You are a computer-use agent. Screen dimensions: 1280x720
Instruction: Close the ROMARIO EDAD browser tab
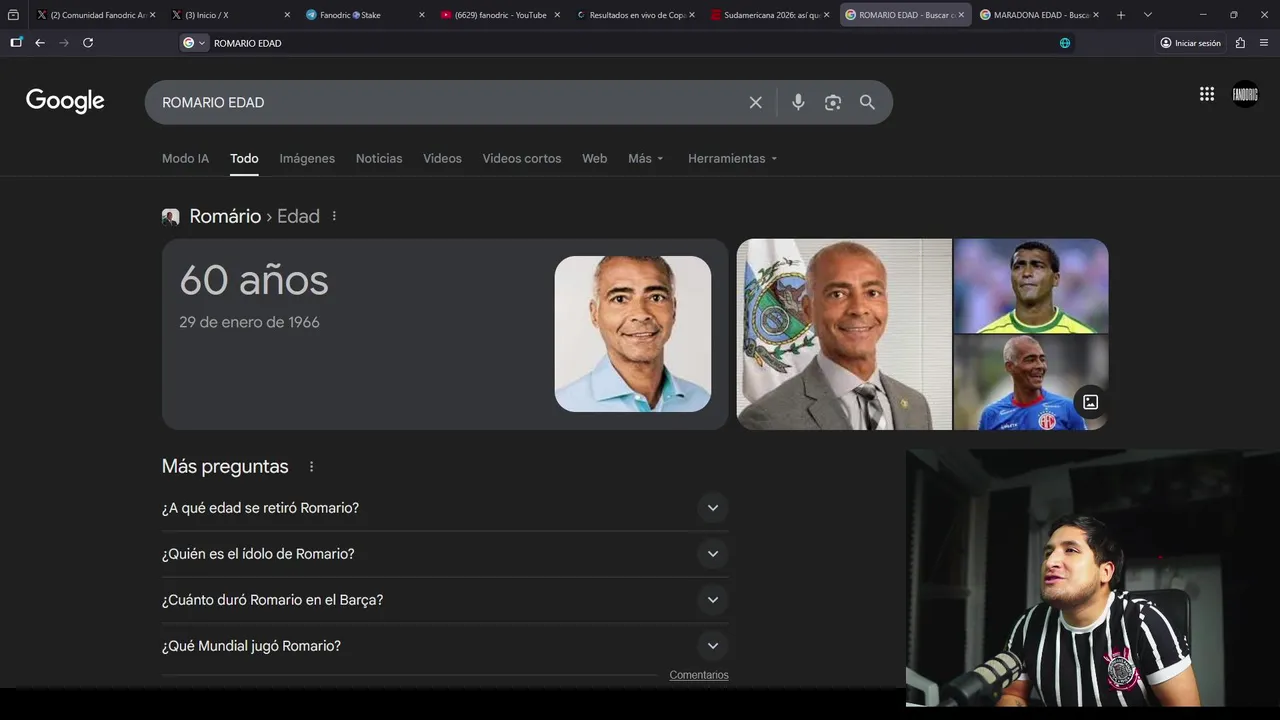point(961,15)
